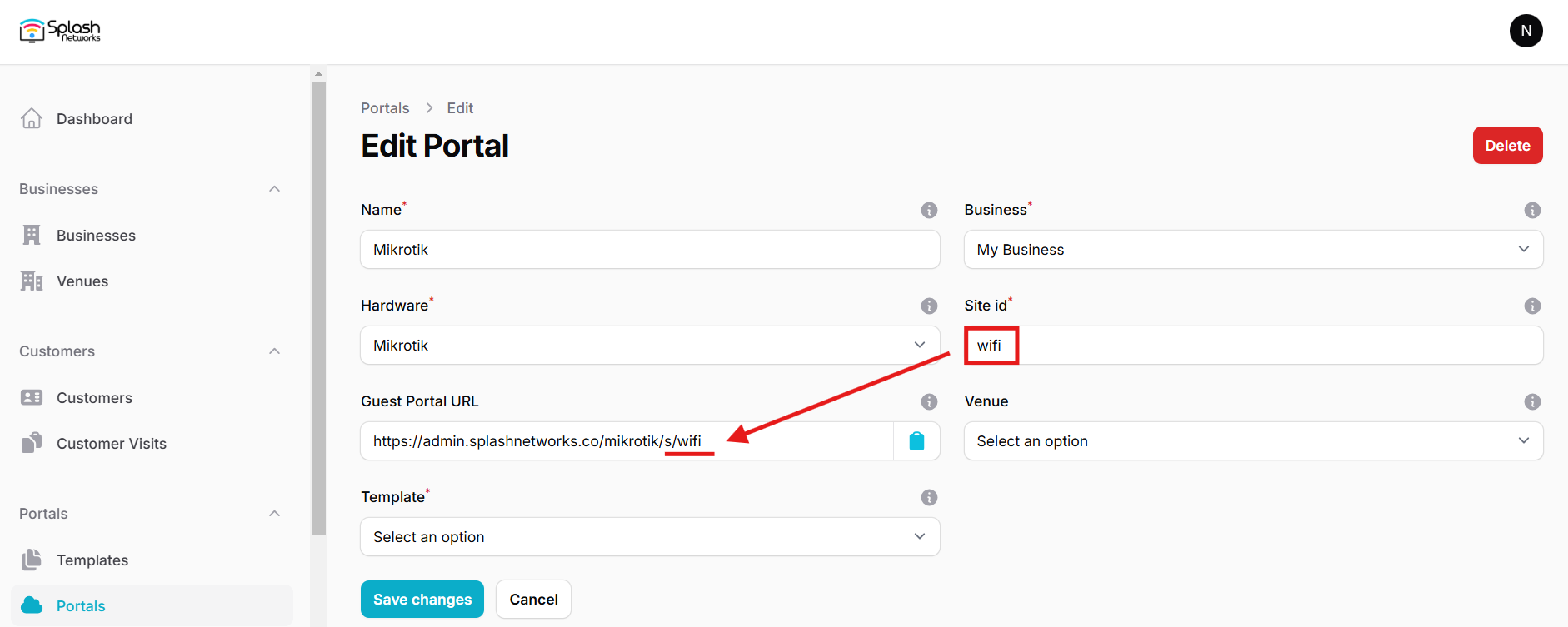Click the Cancel button
The height and width of the screenshot is (627, 1568).
tap(533, 599)
